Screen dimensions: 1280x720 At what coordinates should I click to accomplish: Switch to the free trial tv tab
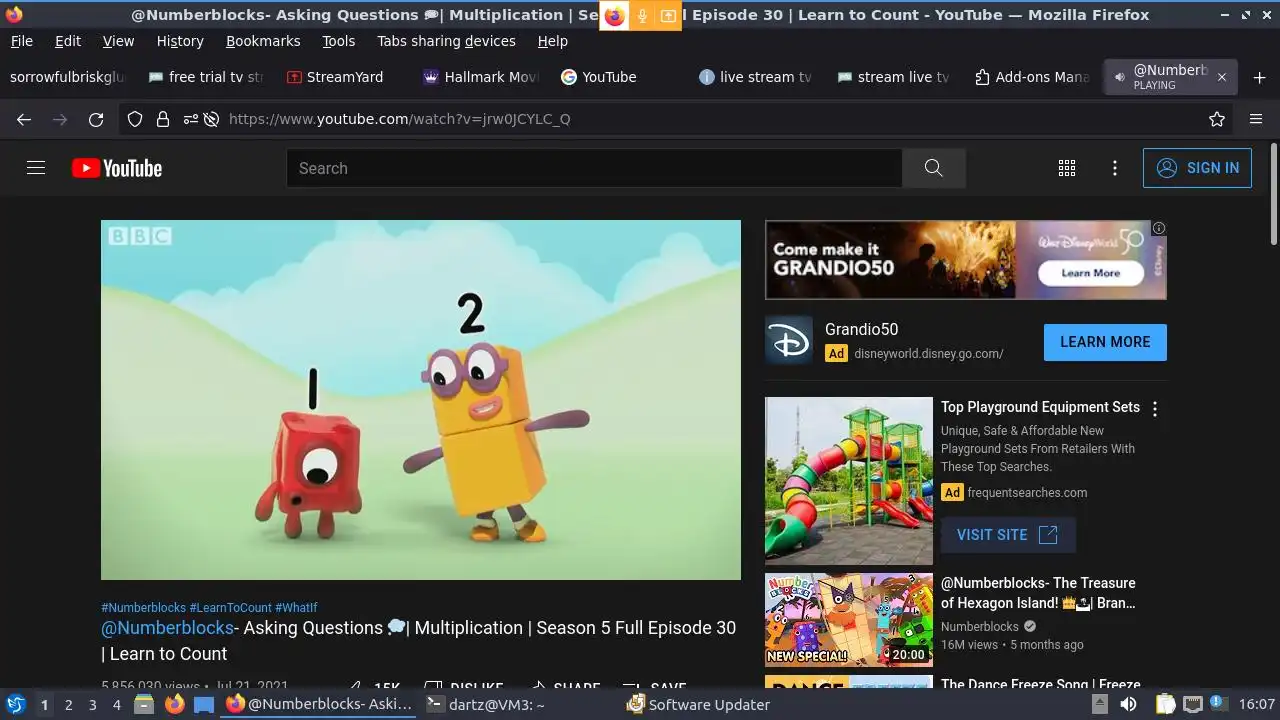pos(207,77)
